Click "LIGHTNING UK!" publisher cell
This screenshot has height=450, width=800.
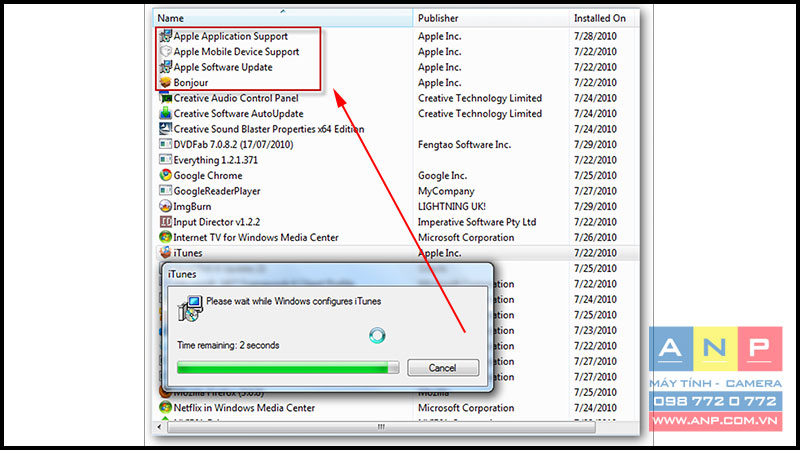click(452, 206)
